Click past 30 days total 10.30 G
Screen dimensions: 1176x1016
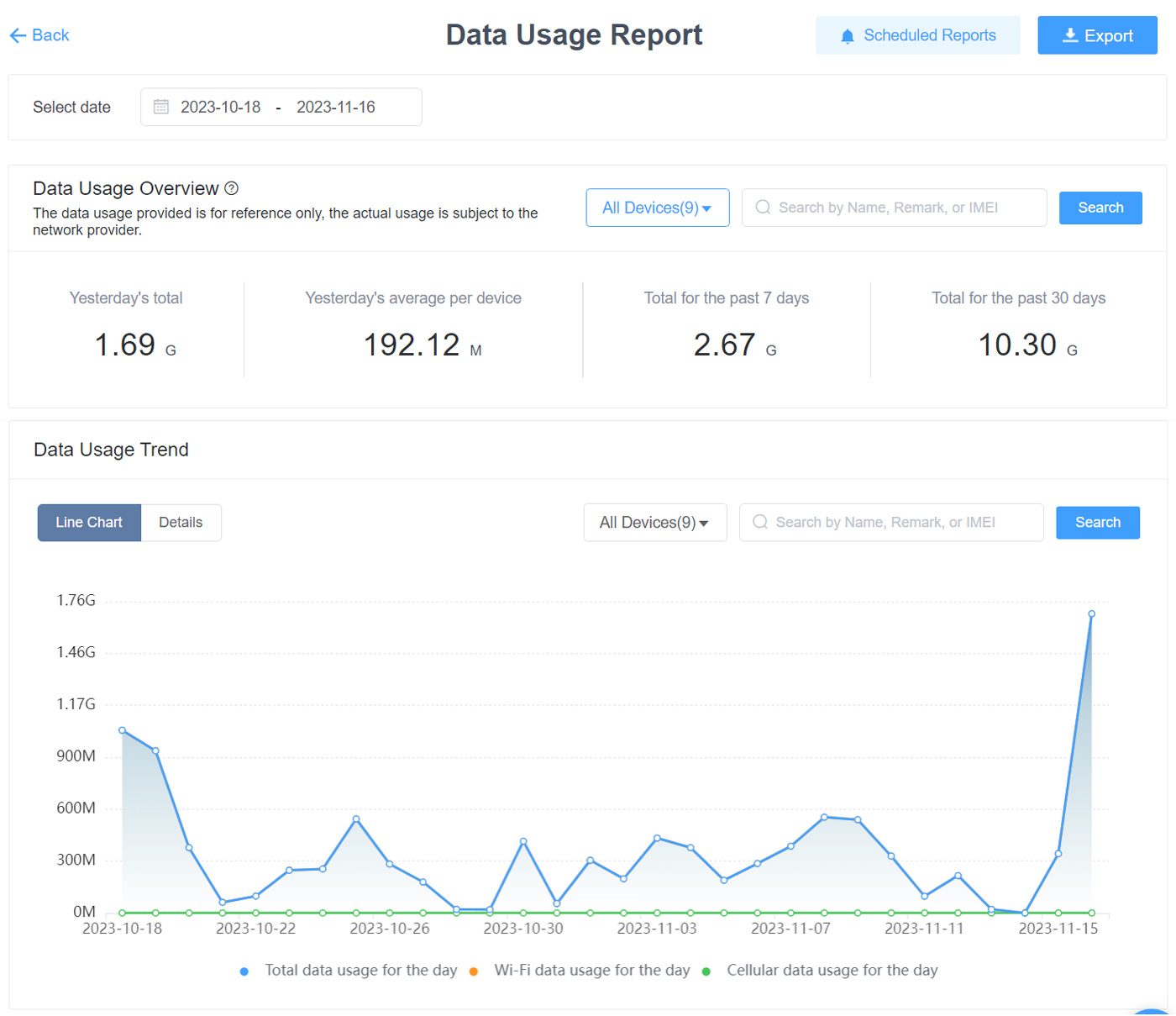pyautogui.click(x=1027, y=345)
